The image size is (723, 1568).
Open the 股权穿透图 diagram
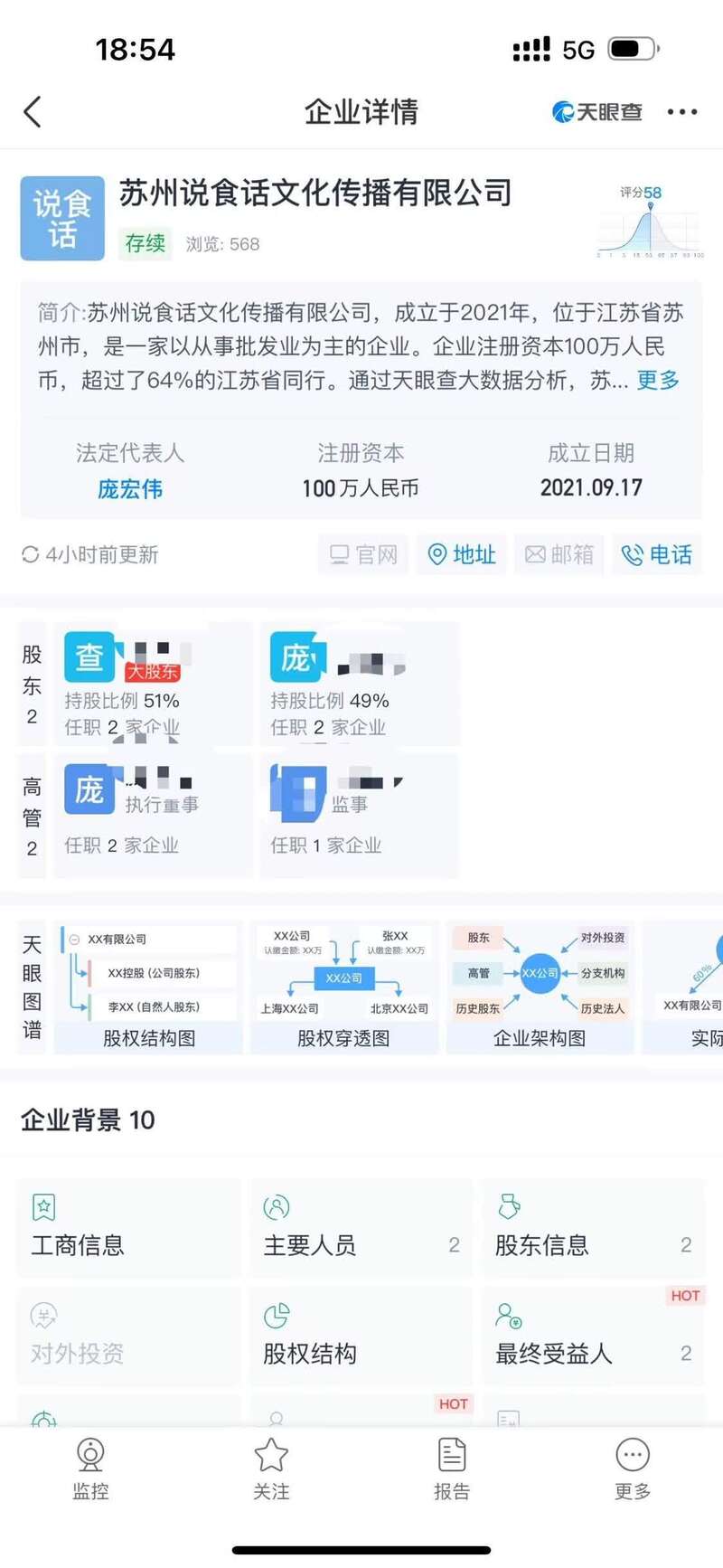344,987
